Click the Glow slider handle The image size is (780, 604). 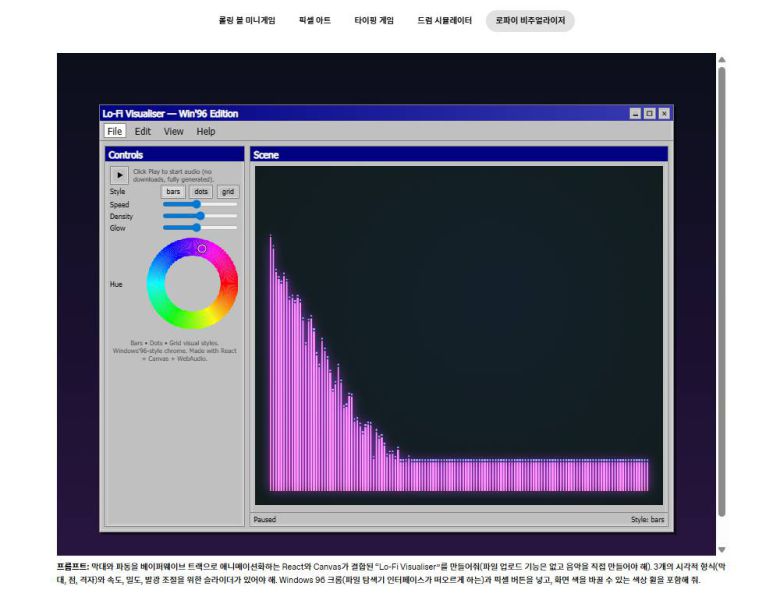(x=197, y=228)
